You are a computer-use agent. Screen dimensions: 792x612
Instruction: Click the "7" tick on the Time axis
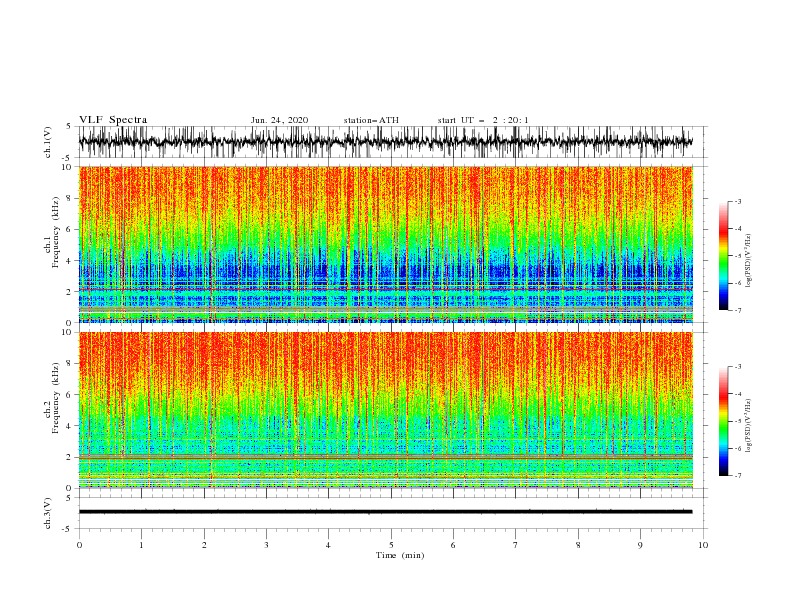[x=516, y=545]
